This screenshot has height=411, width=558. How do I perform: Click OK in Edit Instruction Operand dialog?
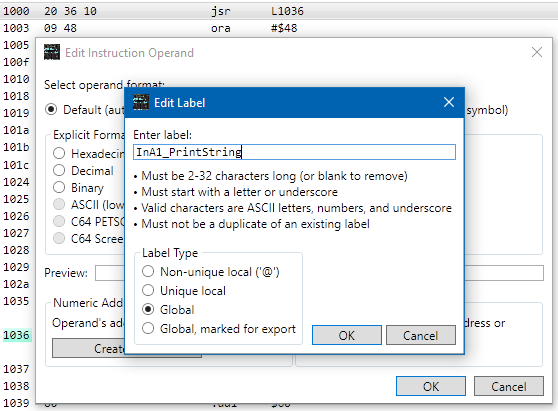pyautogui.click(x=431, y=386)
